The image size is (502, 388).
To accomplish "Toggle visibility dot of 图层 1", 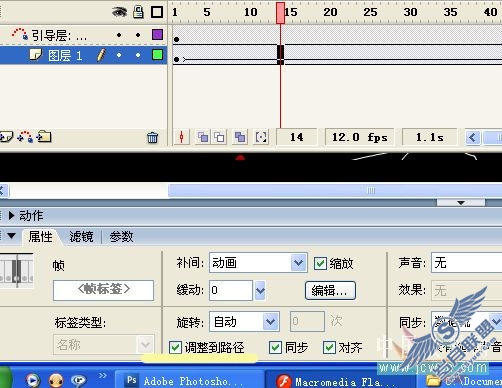I will tap(119, 55).
